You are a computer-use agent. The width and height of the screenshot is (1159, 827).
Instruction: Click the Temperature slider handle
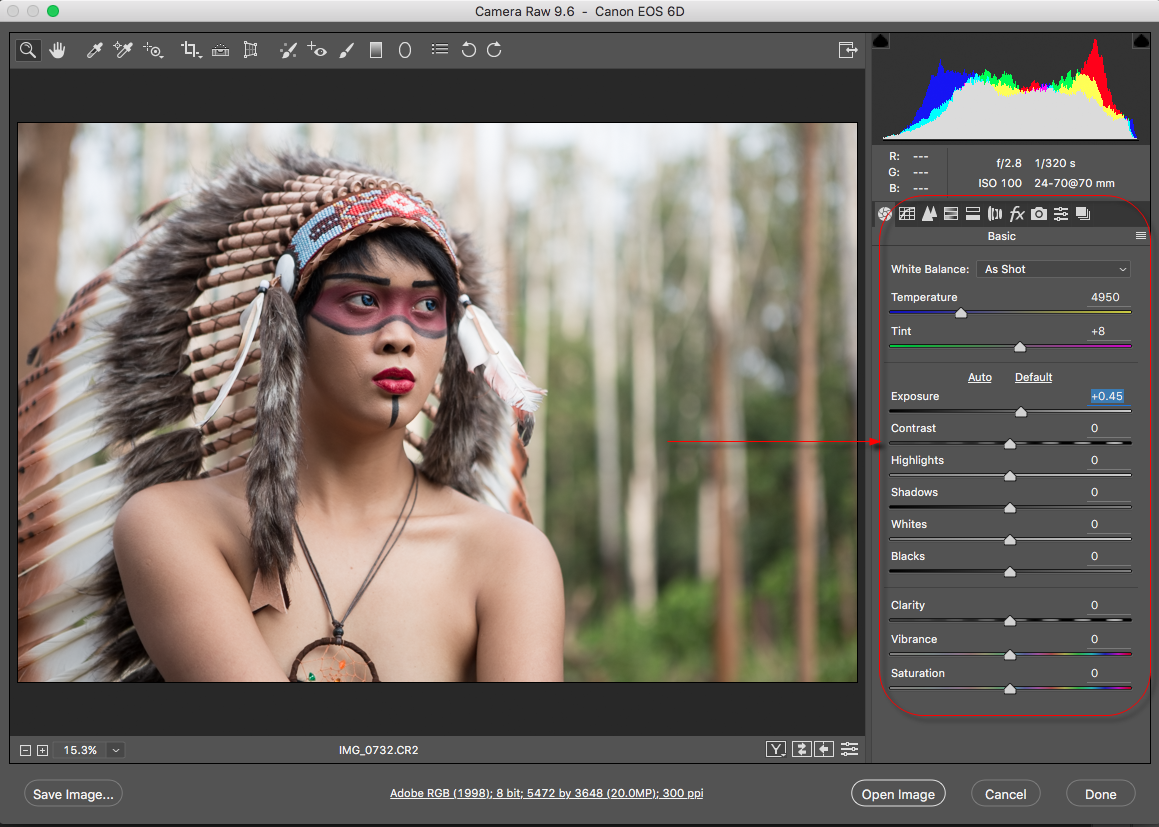(961, 313)
